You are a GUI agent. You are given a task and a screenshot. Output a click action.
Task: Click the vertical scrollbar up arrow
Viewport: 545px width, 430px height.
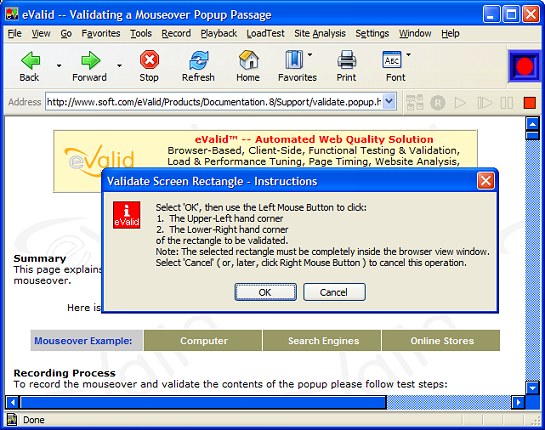tap(532, 124)
